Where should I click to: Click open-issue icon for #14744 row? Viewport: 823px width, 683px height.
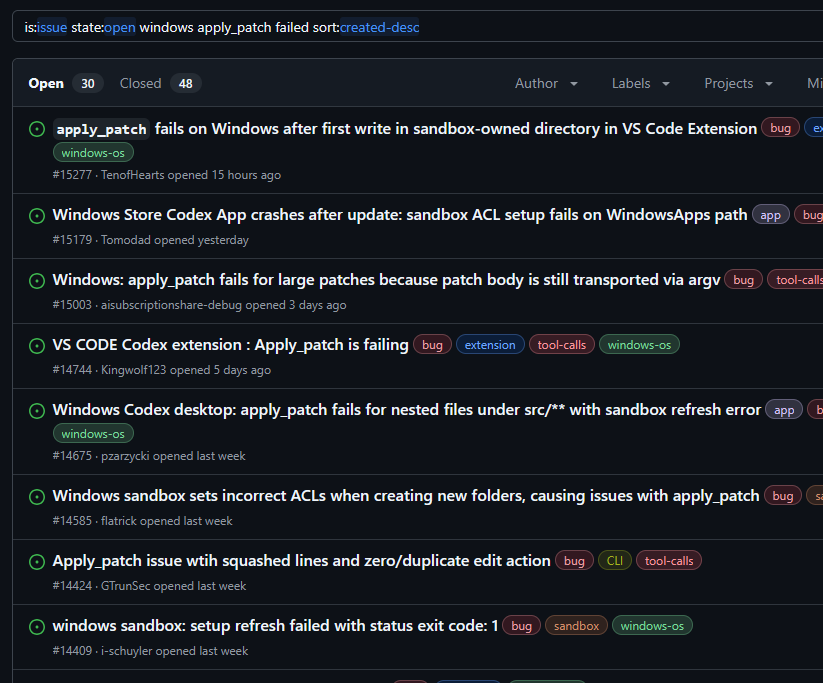click(x=37, y=346)
